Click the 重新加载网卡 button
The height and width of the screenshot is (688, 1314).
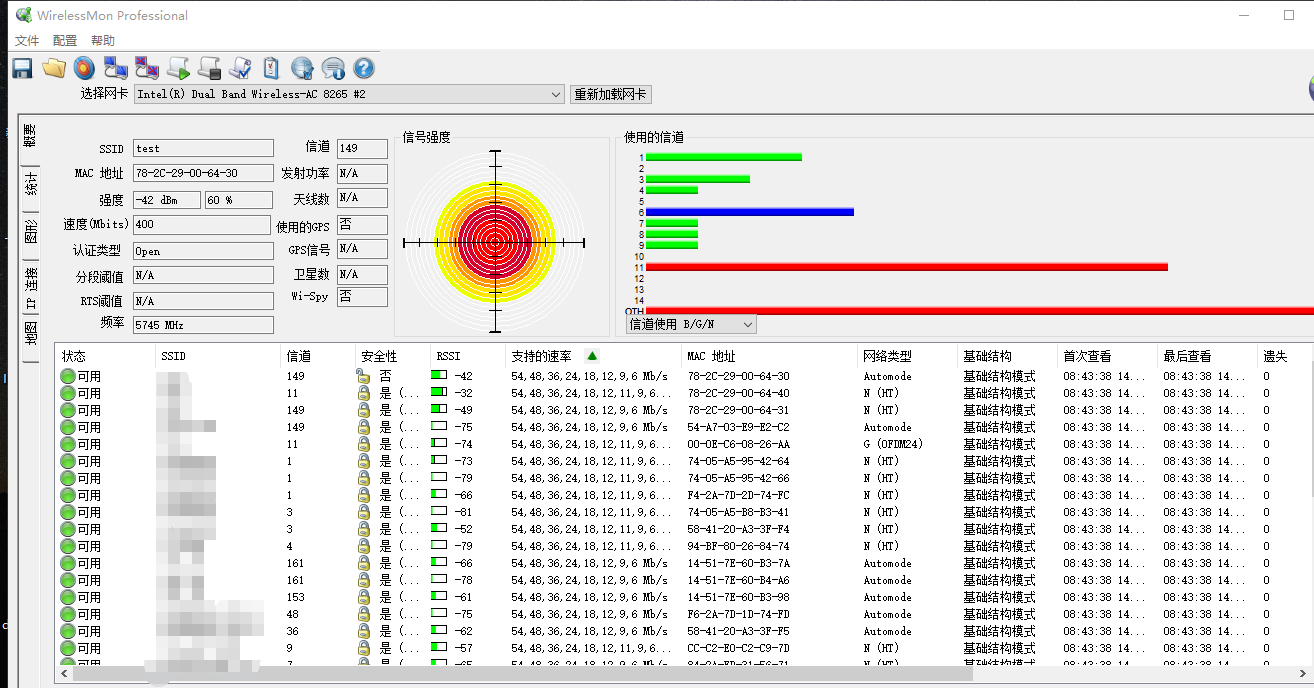611,94
